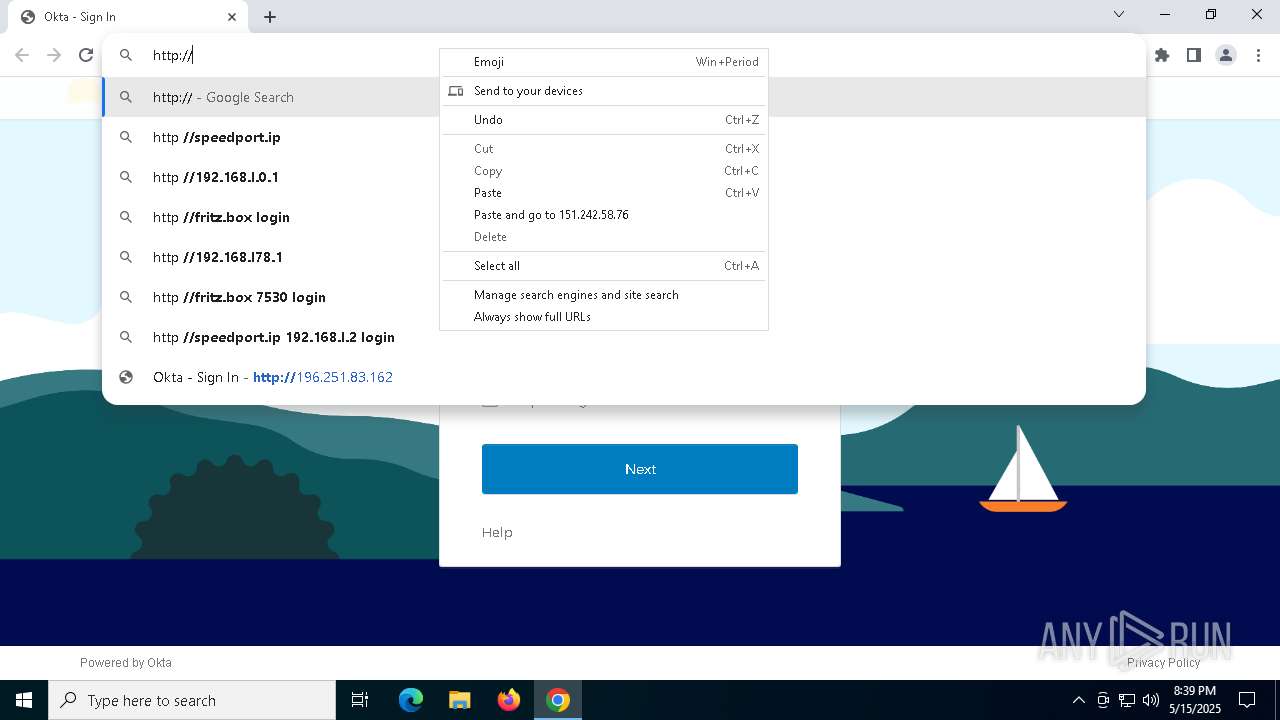Open the Help link on sign-in form
Image resolution: width=1280 pixels, height=720 pixels.
coord(497,532)
